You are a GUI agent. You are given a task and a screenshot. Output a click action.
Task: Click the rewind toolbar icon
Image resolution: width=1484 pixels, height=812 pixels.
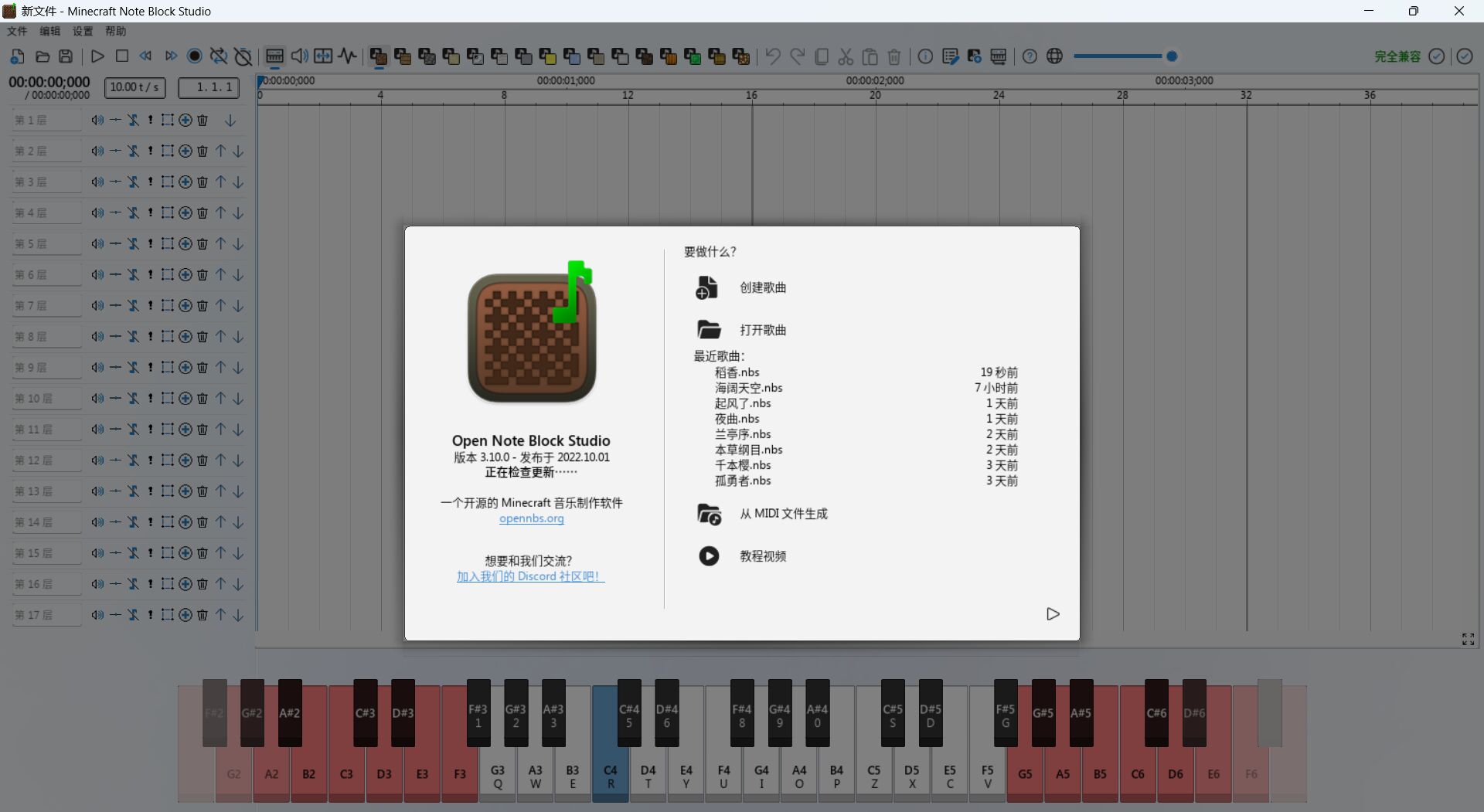coord(146,56)
